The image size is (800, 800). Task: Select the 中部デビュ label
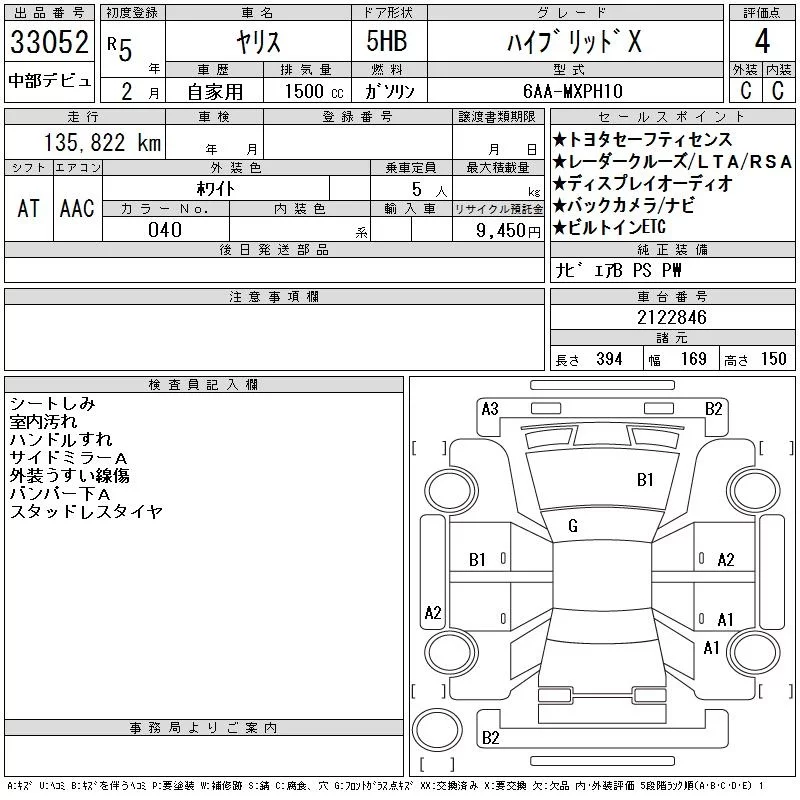click(x=49, y=81)
